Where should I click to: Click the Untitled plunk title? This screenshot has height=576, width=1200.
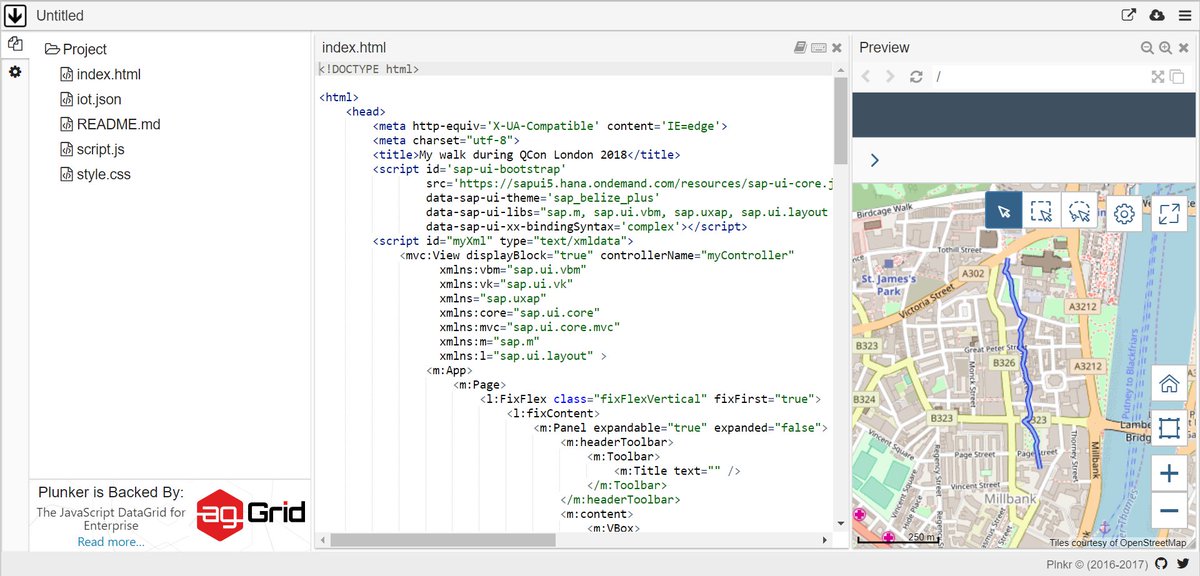tap(60, 16)
